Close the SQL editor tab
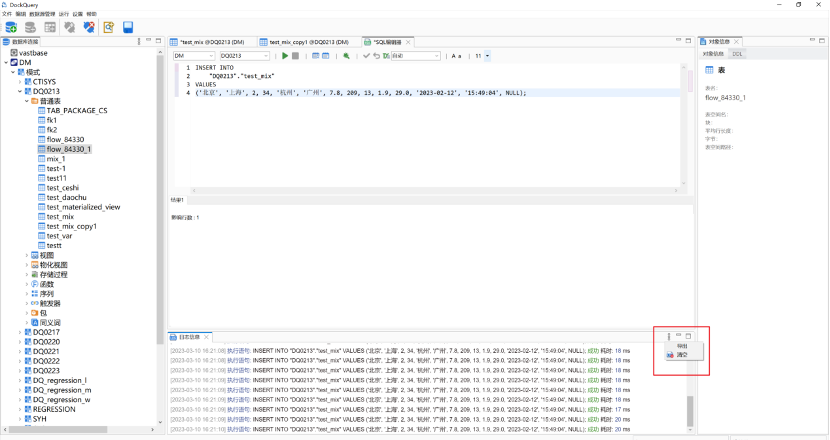The height and width of the screenshot is (440, 830). (x=408, y=42)
